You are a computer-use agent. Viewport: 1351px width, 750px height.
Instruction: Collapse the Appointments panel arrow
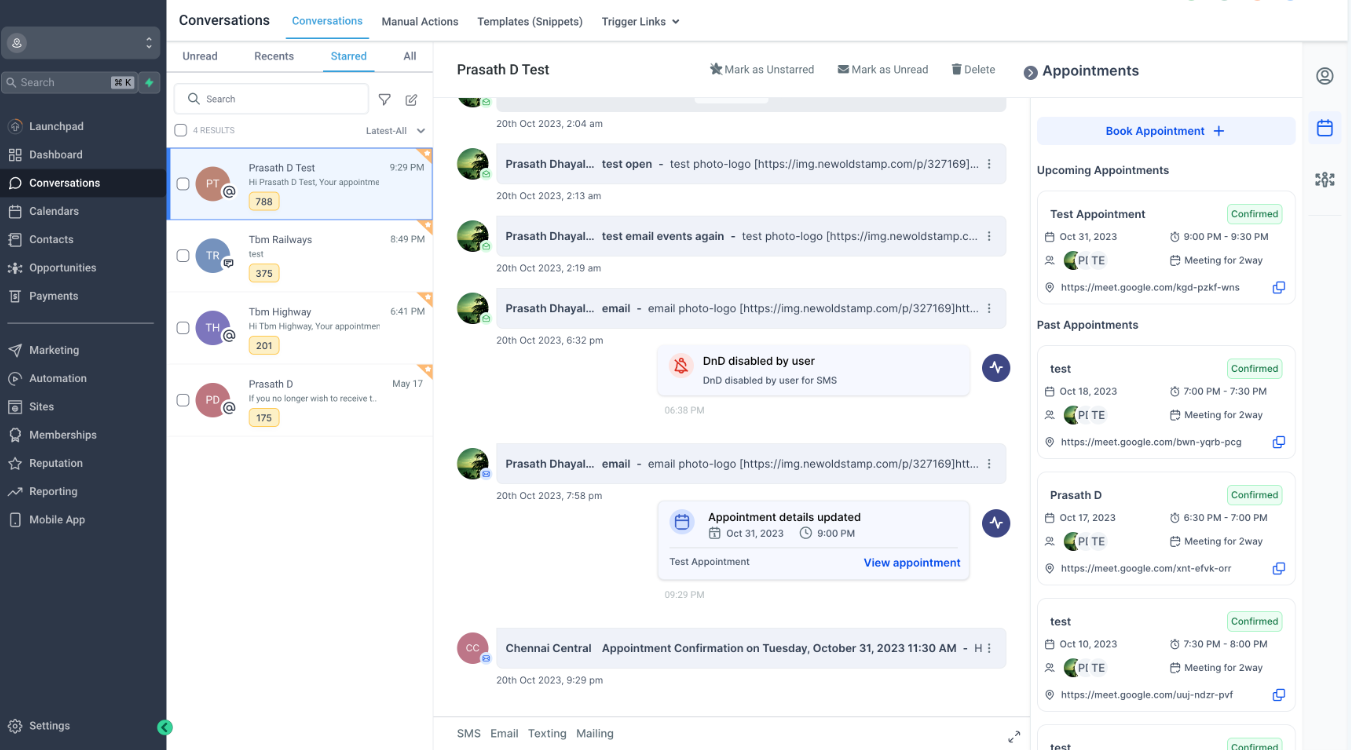coord(1030,72)
